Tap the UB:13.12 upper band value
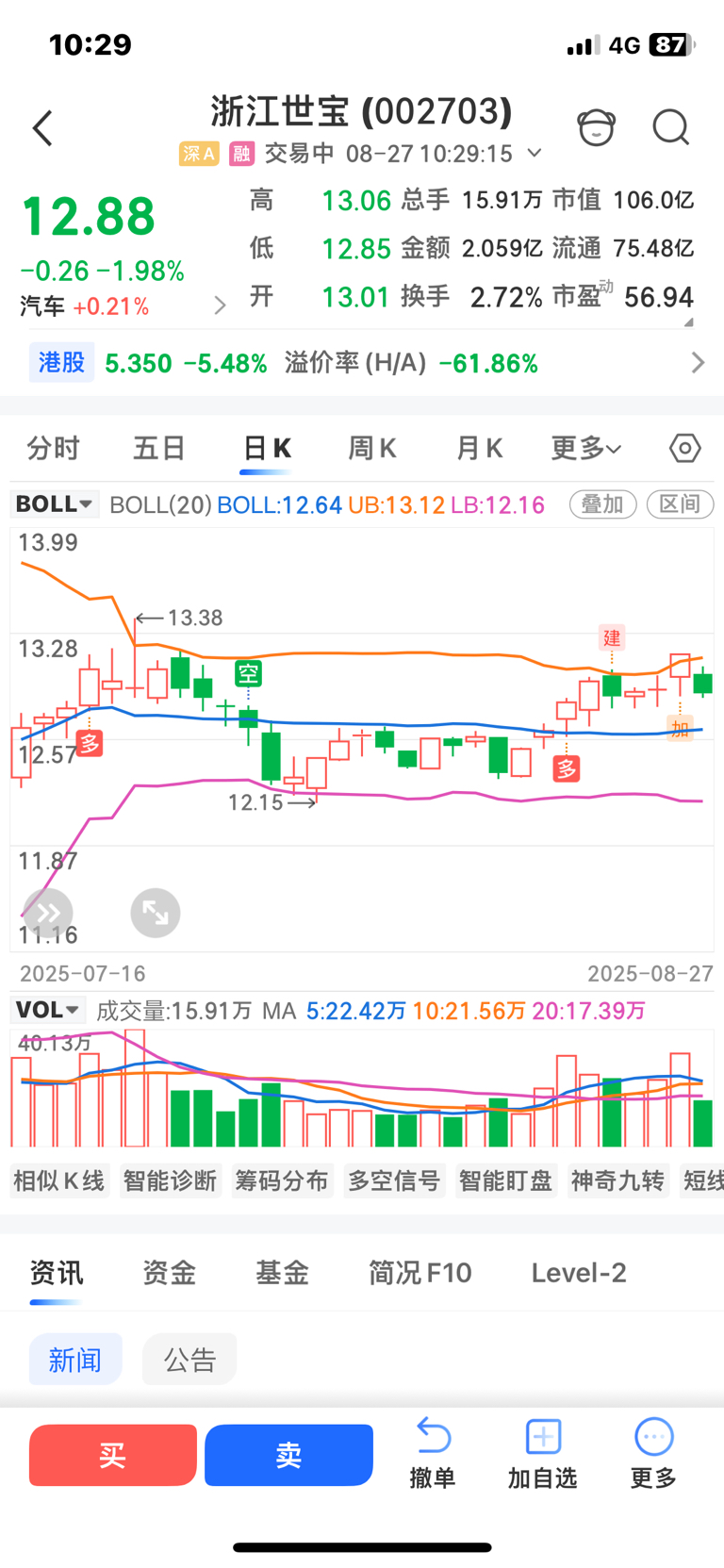This screenshot has width=724, height=1568. pyautogui.click(x=396, y=504)
